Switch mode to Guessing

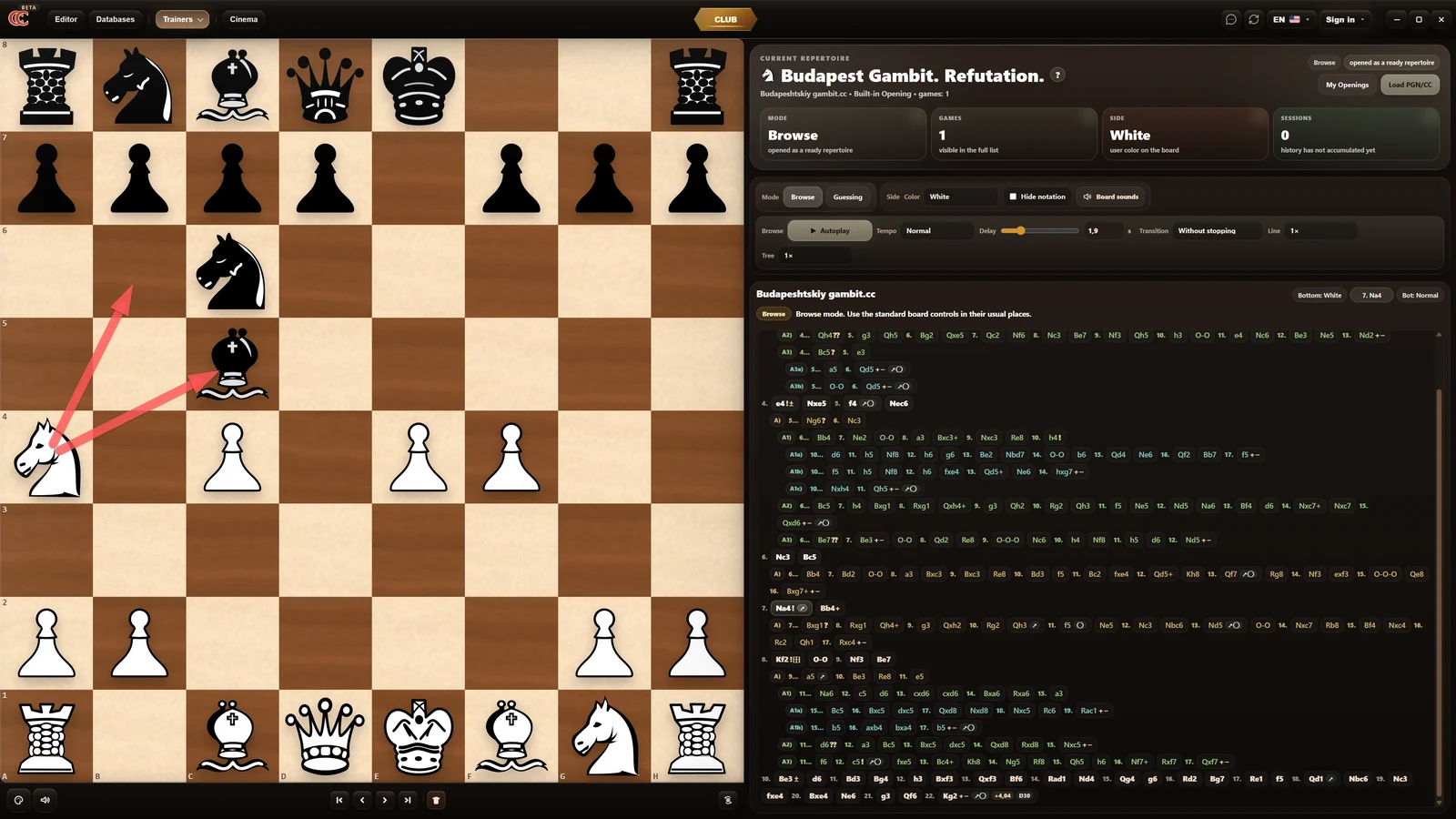click(x=847, y=197)
